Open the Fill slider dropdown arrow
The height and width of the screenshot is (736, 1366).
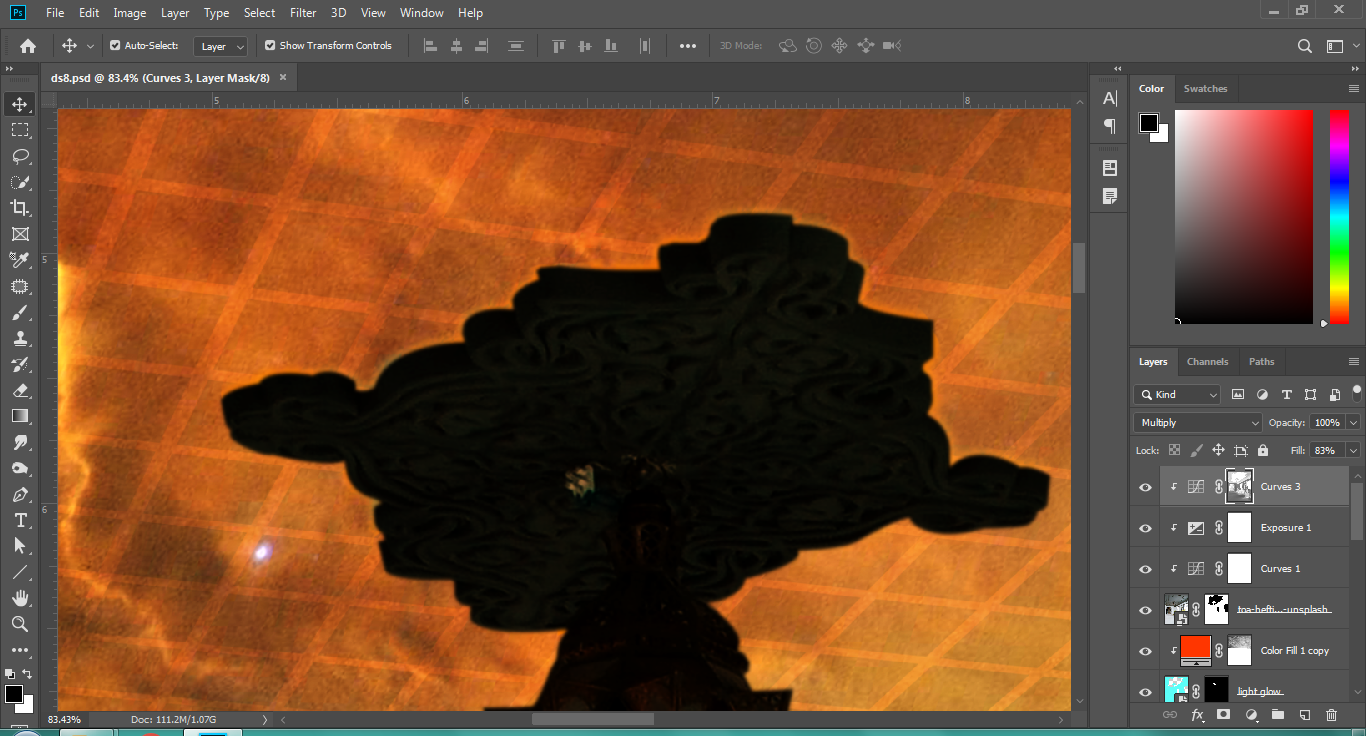[x=1354, y=451]
